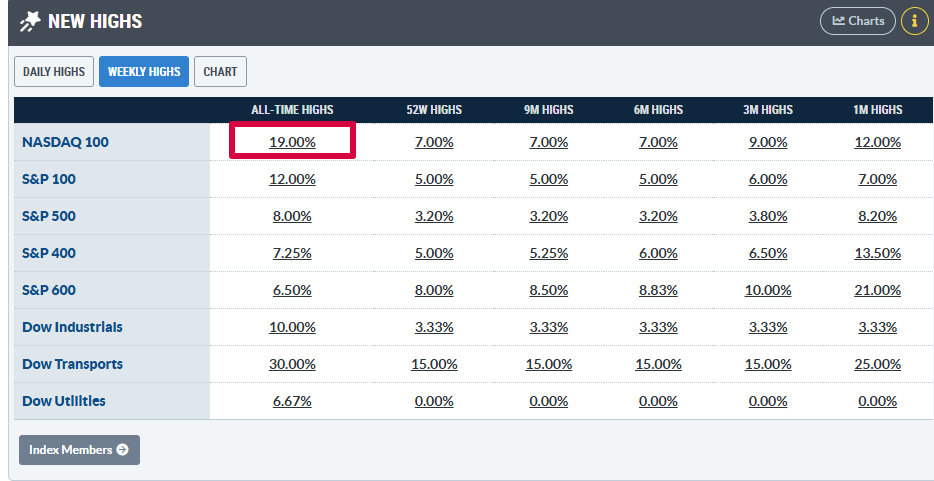Click the S&P 100 row label
This screenshot has width=934, height=481.
click(x=49, y=179)
